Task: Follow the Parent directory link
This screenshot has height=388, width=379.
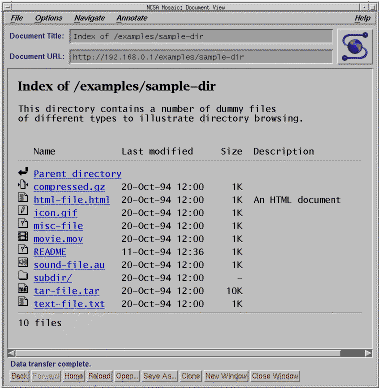Action: tap(77, 174)
